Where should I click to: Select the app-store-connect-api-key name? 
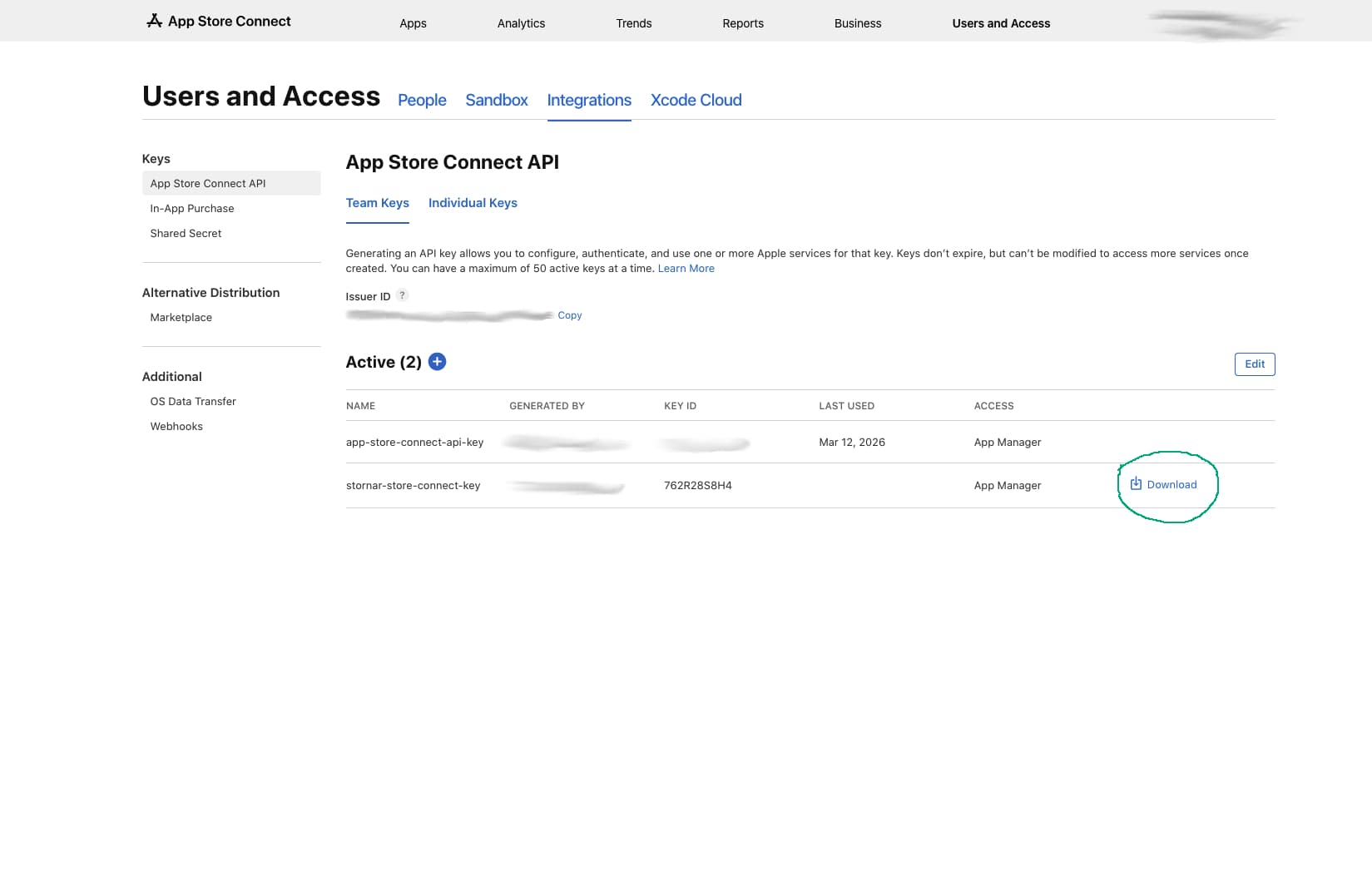click(414, 442)
